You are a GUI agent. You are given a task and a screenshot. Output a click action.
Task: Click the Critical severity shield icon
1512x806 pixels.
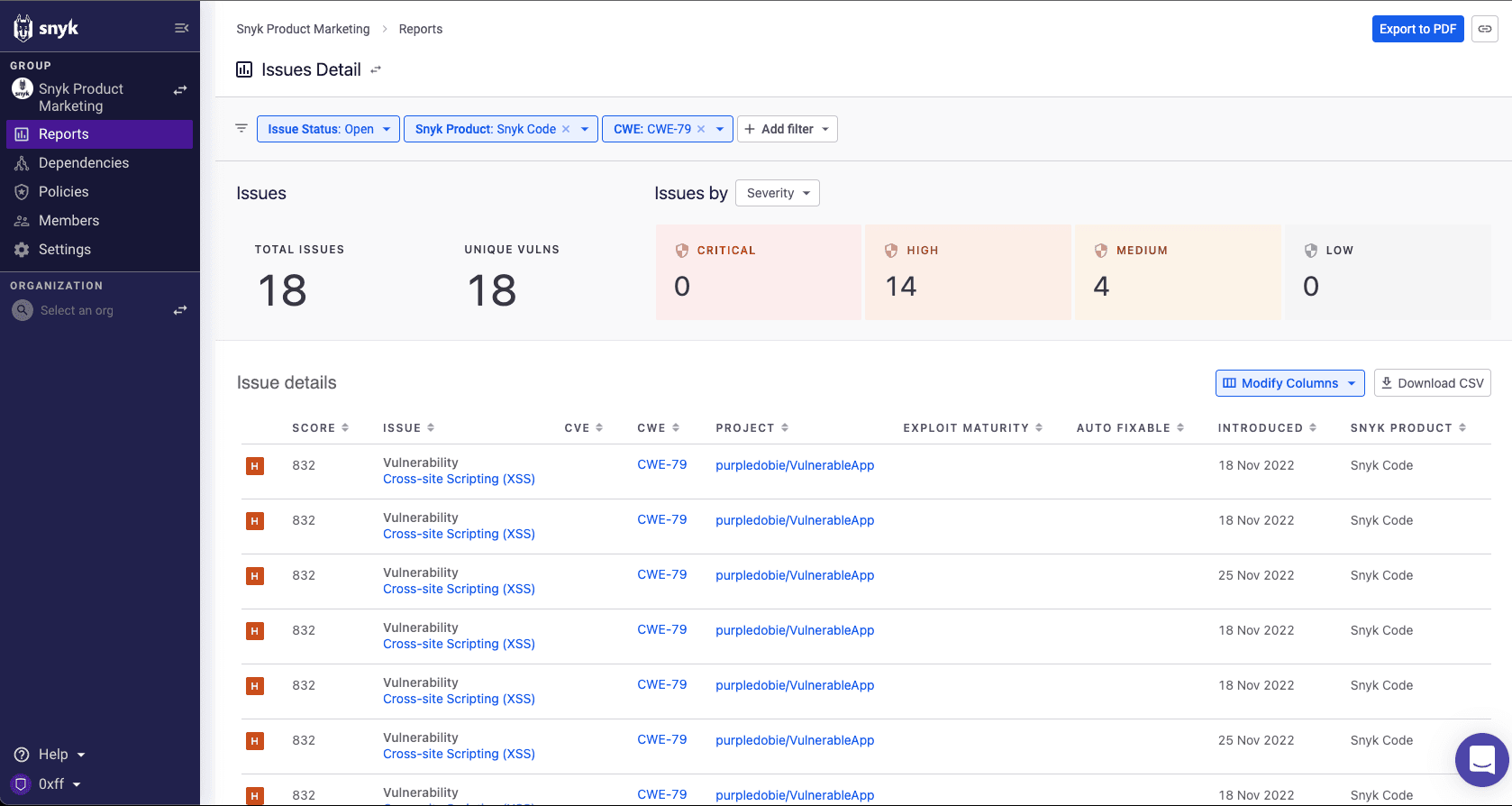682,250
